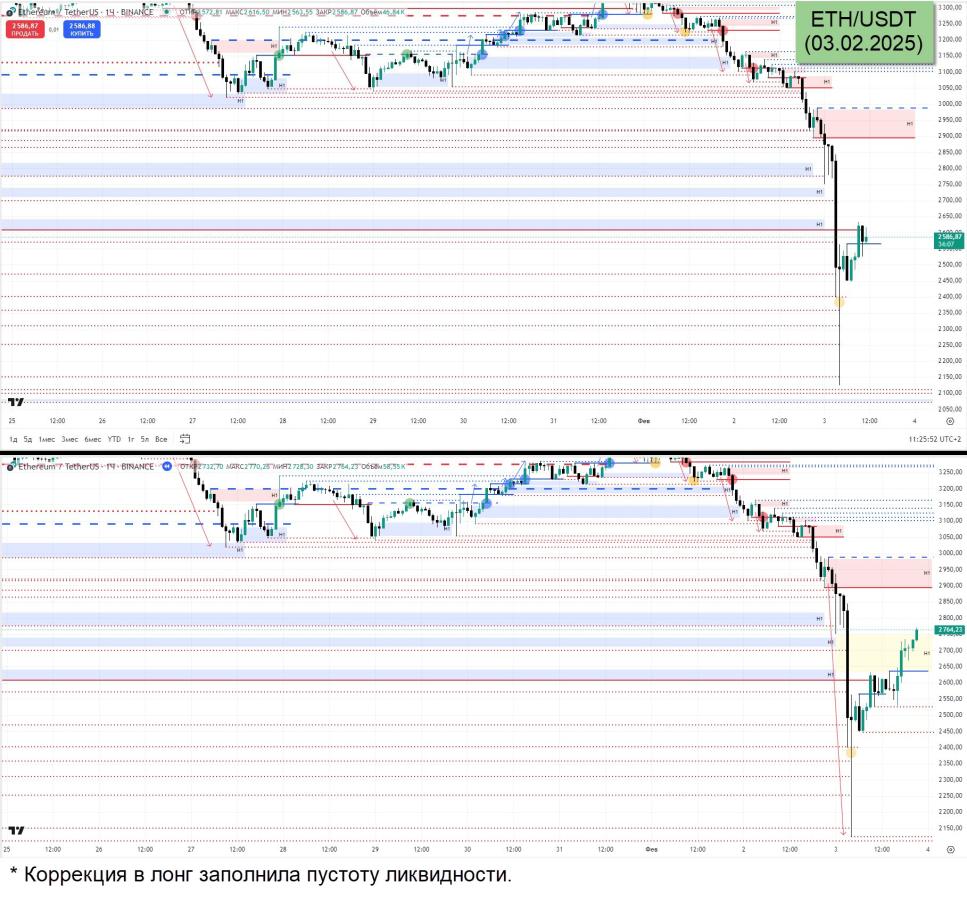Click the yellow marker at top chart low
The height and width of the screenshot is (900, 967).
pos(839,301)
